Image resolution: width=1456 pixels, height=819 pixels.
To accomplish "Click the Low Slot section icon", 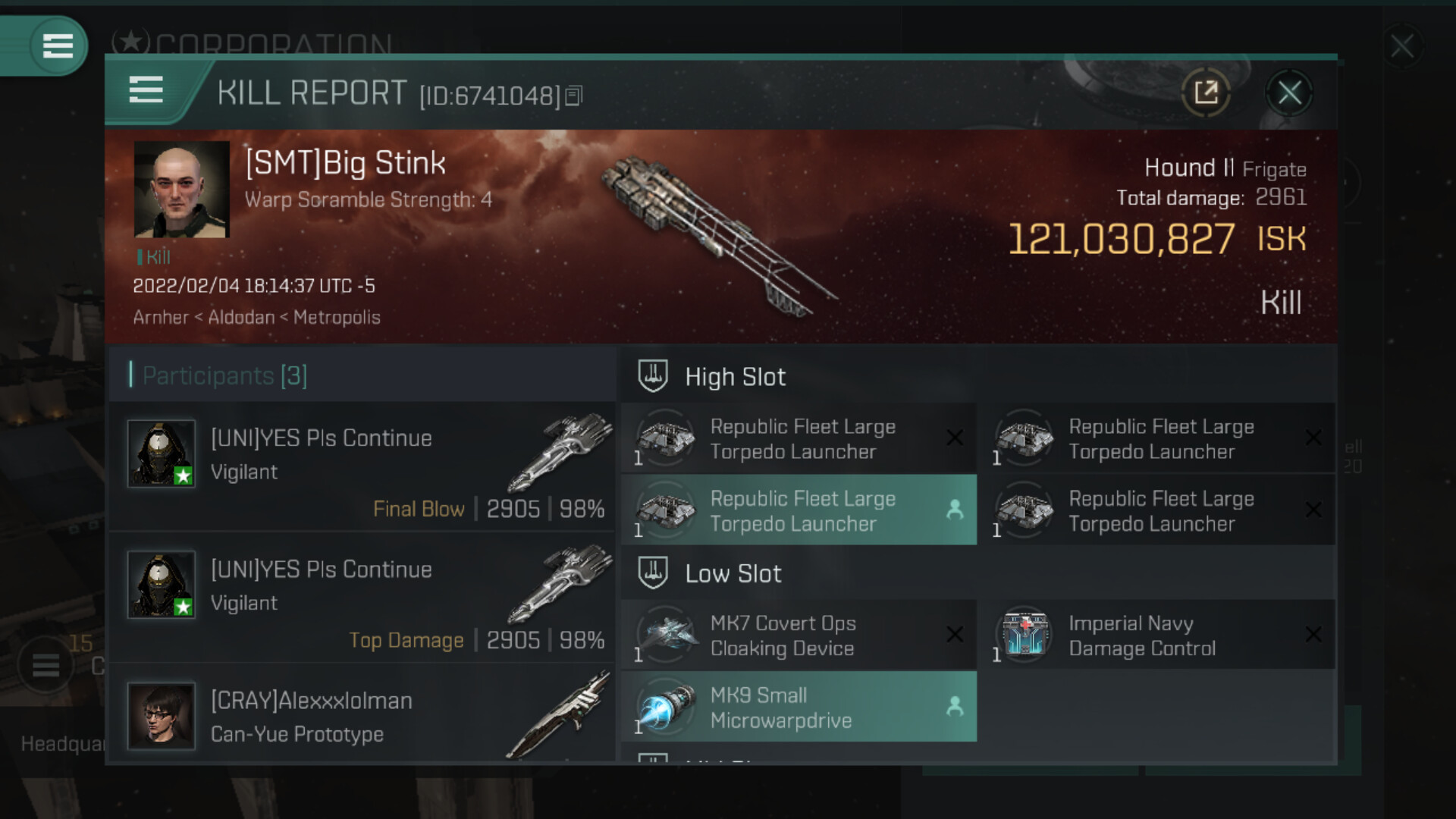I will point(652,573).
